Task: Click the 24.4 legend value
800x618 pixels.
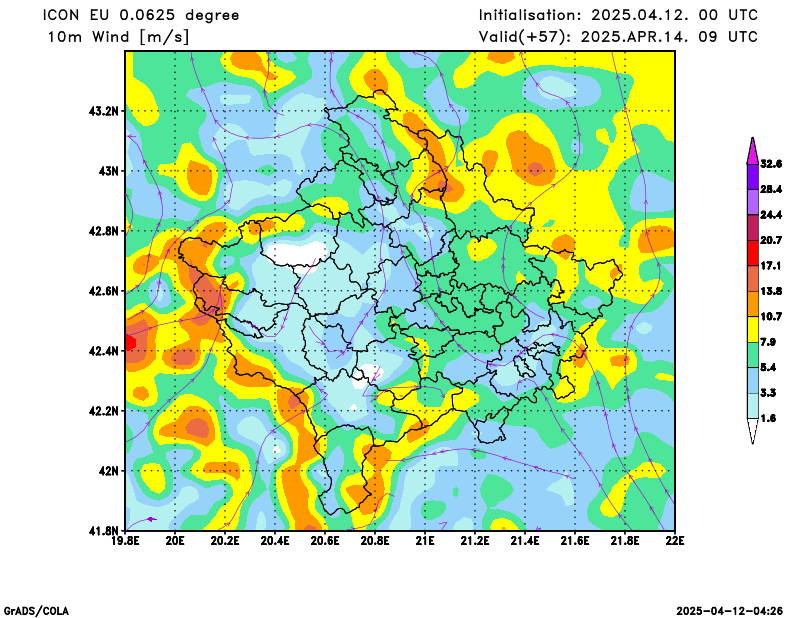Action: (771, 215)
